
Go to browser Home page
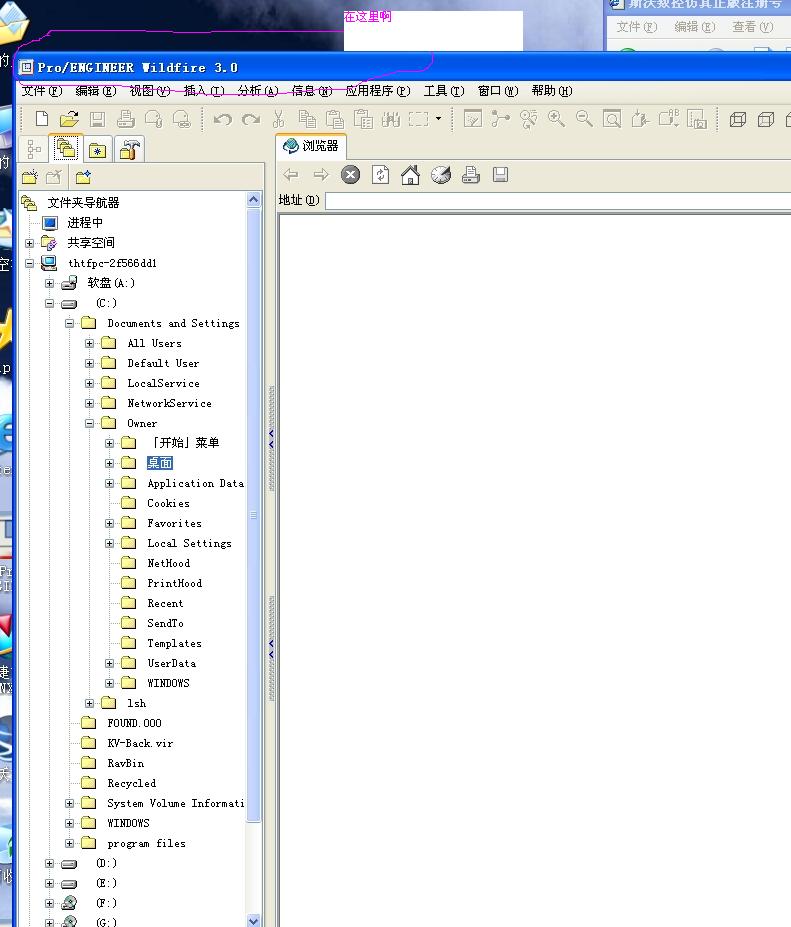[x=410, y=175]
